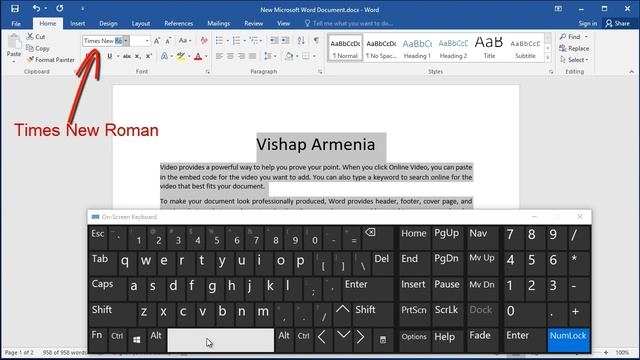Apply the red font color
This screenshot has height=360, width=640.
(x=198, y=56)
